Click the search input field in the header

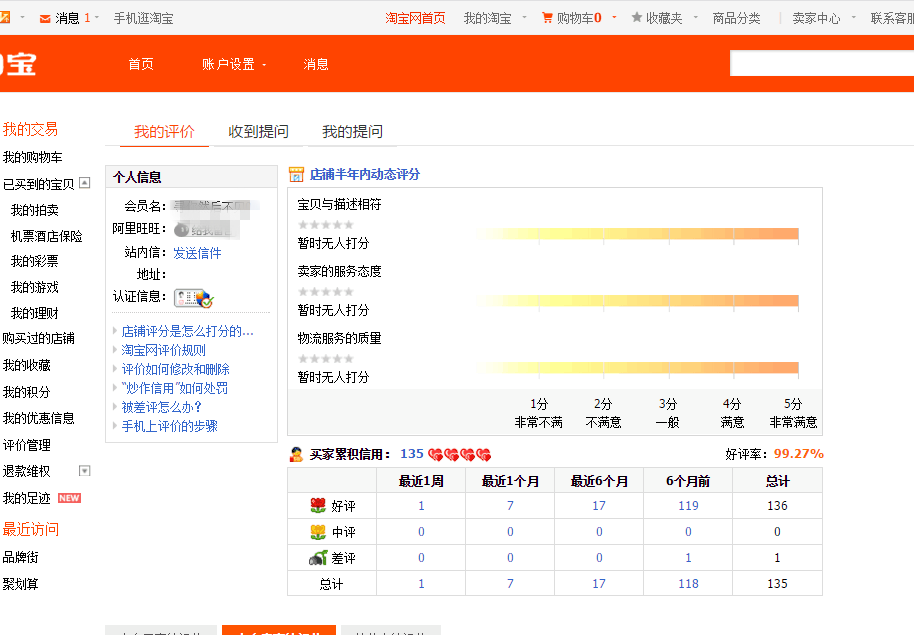pyautogui.click(x=822, y=63)
